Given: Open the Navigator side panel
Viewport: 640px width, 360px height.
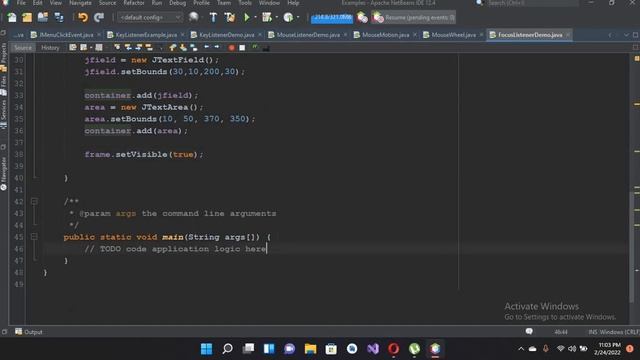Looking at the screenshot, I should point(4,173).
